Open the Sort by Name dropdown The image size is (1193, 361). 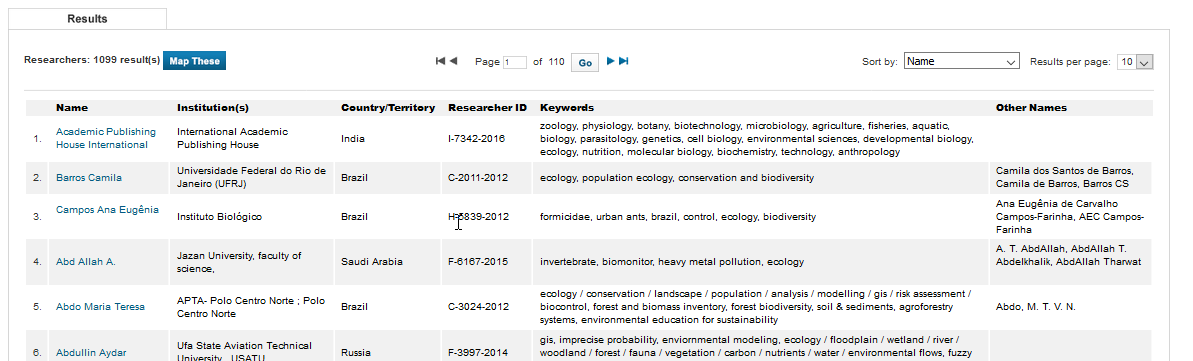[x=962, y=62]
